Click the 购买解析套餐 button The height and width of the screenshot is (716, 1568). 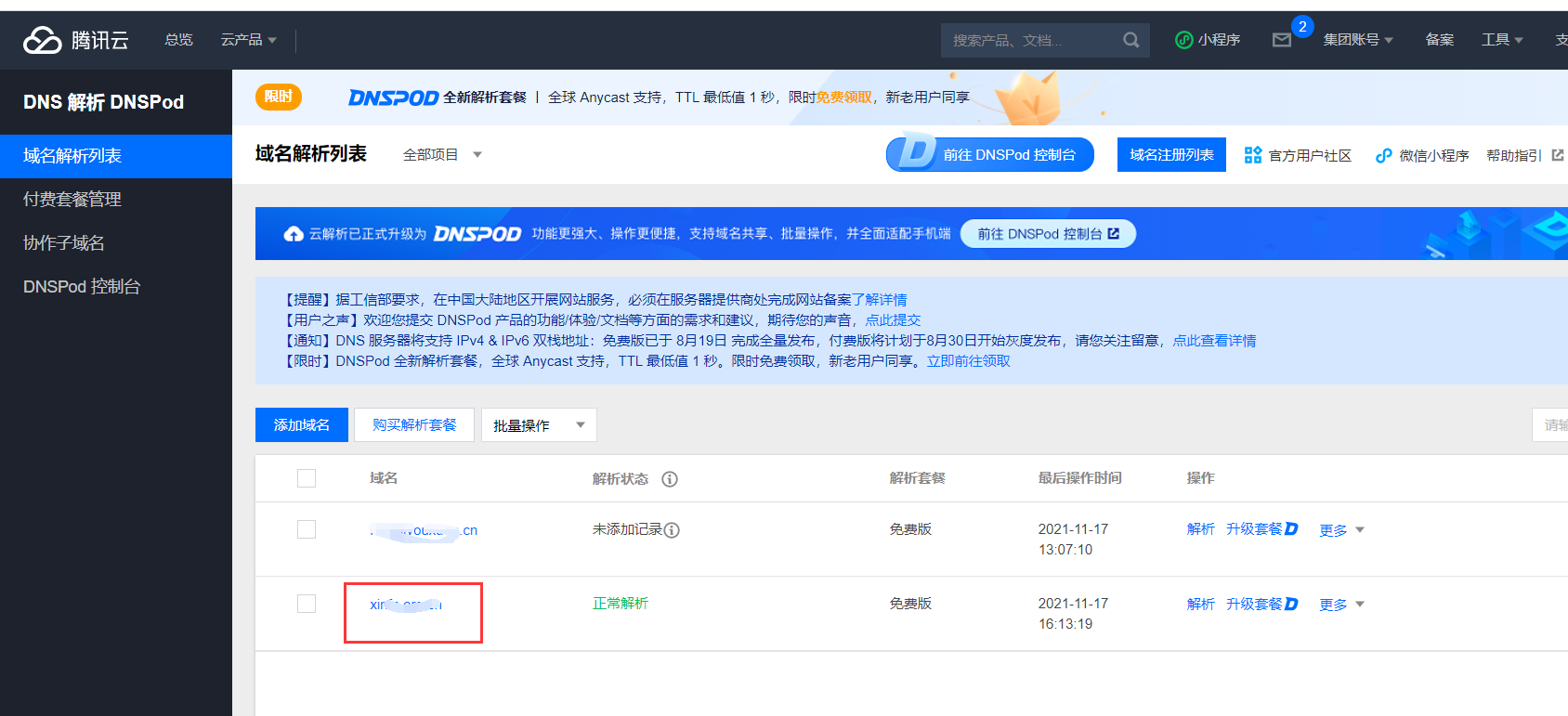[414, 425]
